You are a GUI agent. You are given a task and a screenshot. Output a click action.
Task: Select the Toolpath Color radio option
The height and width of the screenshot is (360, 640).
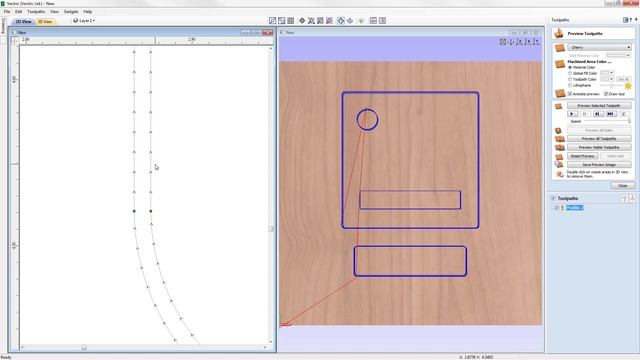570,79
